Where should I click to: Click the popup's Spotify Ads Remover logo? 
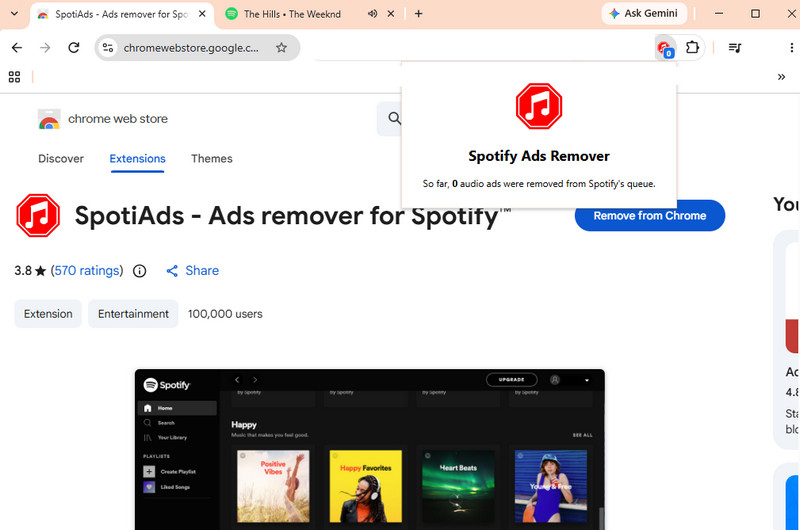point(539,106)
